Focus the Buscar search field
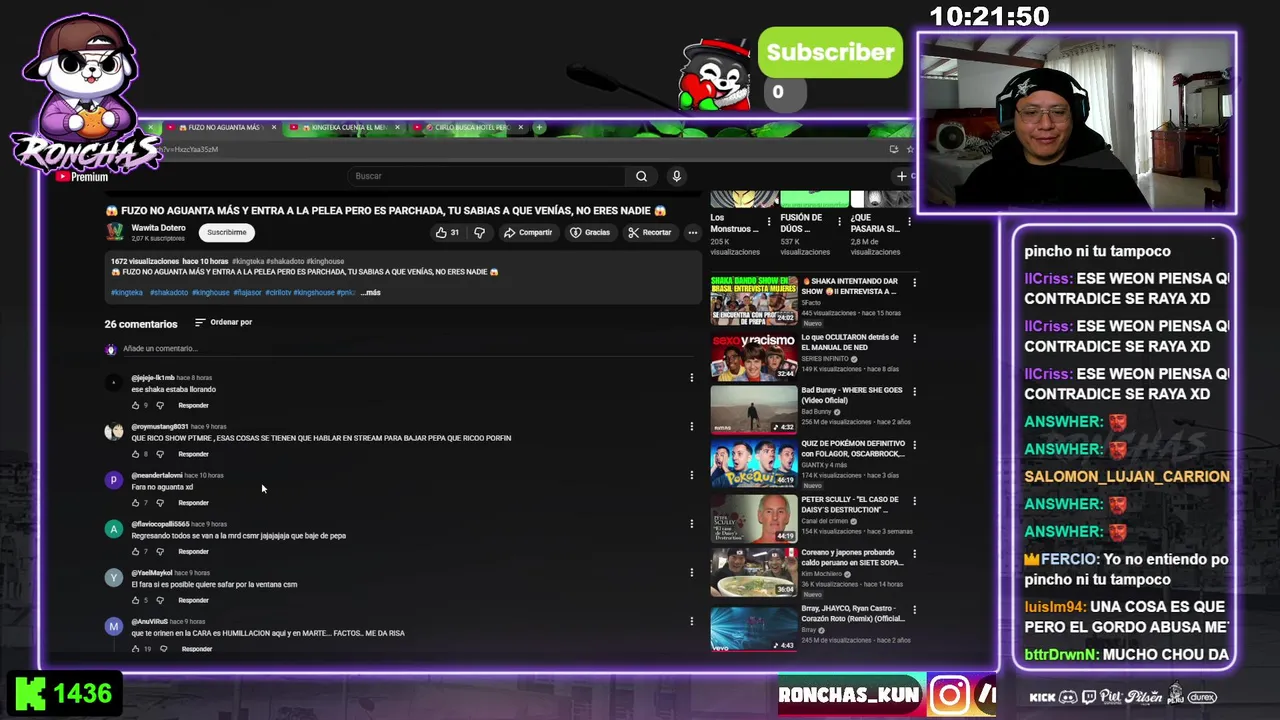 488,176
